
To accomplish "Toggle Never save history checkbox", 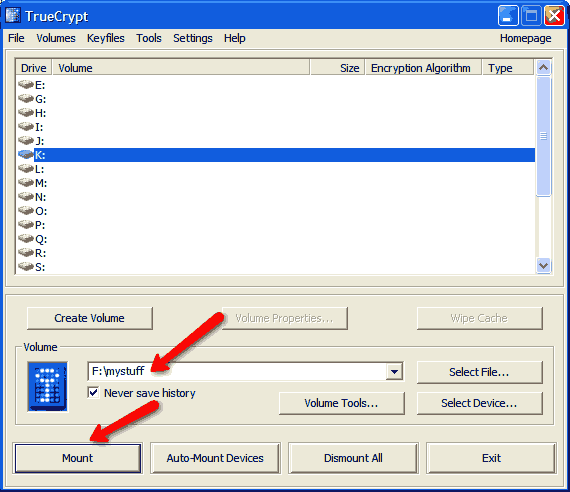I will tap(93, 393).
